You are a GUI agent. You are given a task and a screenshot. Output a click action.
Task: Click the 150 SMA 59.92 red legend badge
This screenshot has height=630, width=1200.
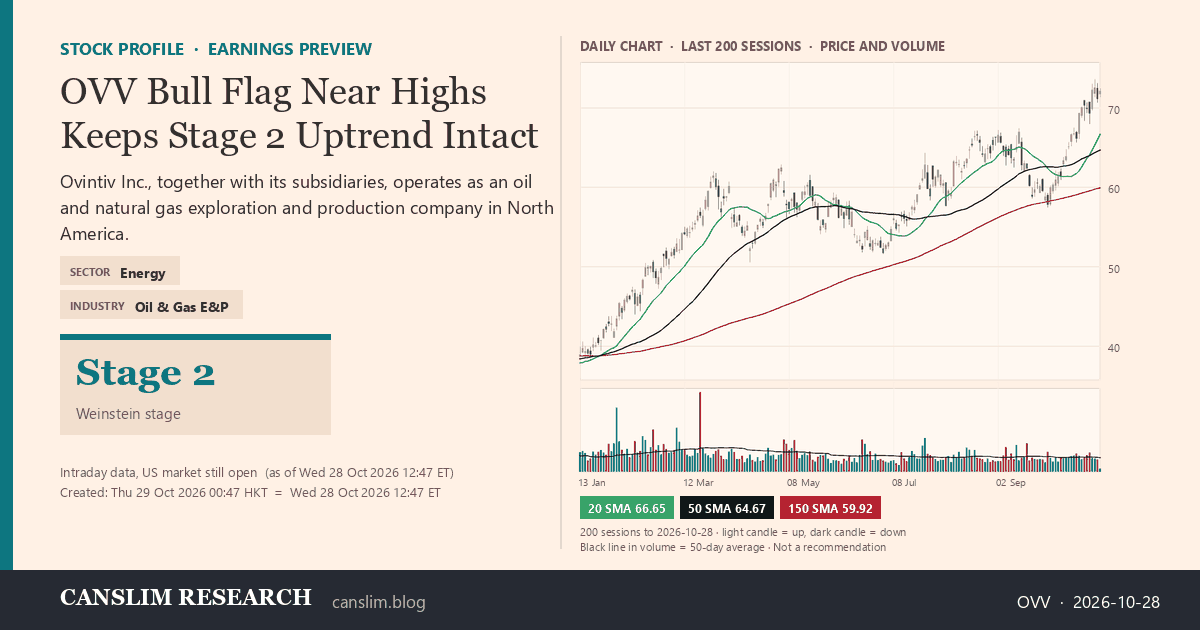pyautogui.click(x=829, y=508)
